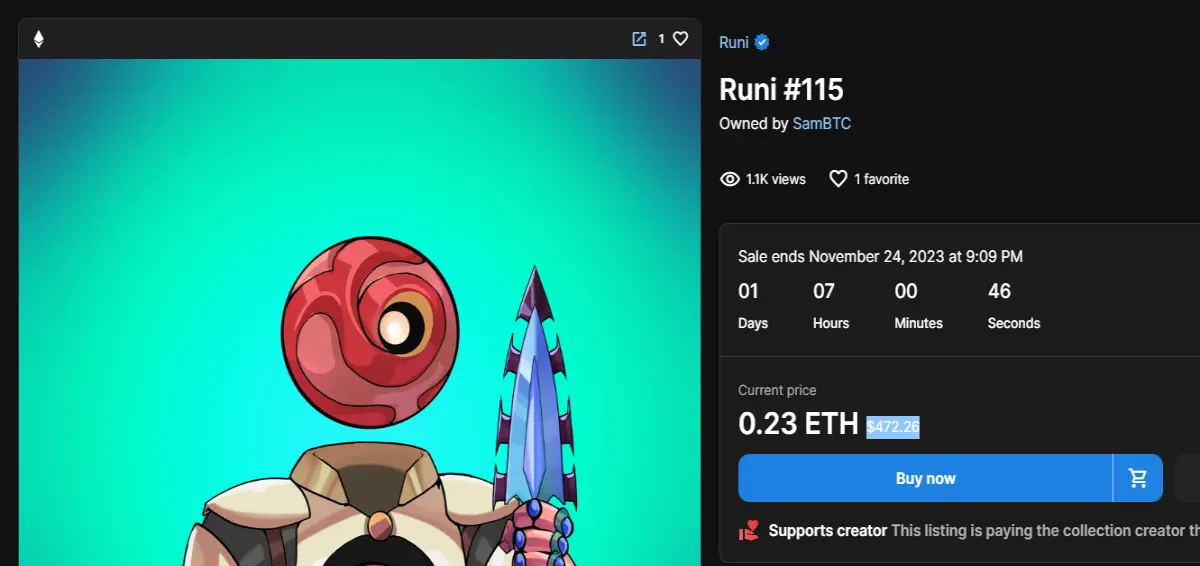The height and width of the screenshot is (566, 1200).
Task: Click the '46 Seconds' countdown value
Action: coord(1014,306)
